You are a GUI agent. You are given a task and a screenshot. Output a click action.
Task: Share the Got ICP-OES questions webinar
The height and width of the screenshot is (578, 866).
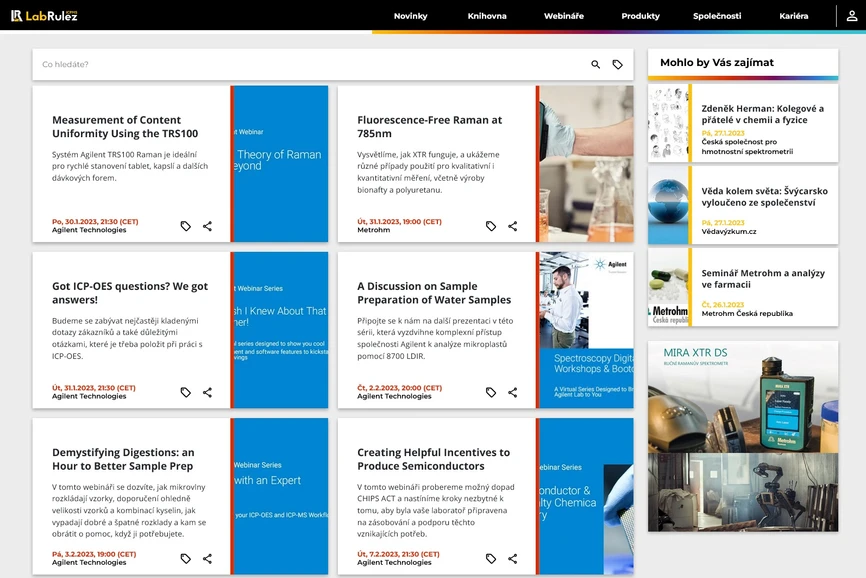207,392
